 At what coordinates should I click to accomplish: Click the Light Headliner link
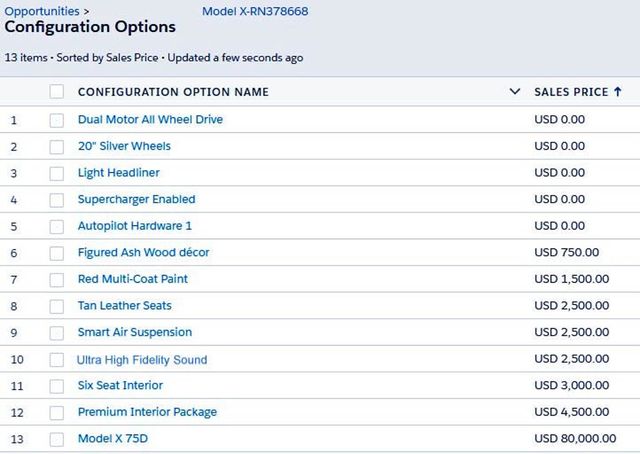[118, 173]
